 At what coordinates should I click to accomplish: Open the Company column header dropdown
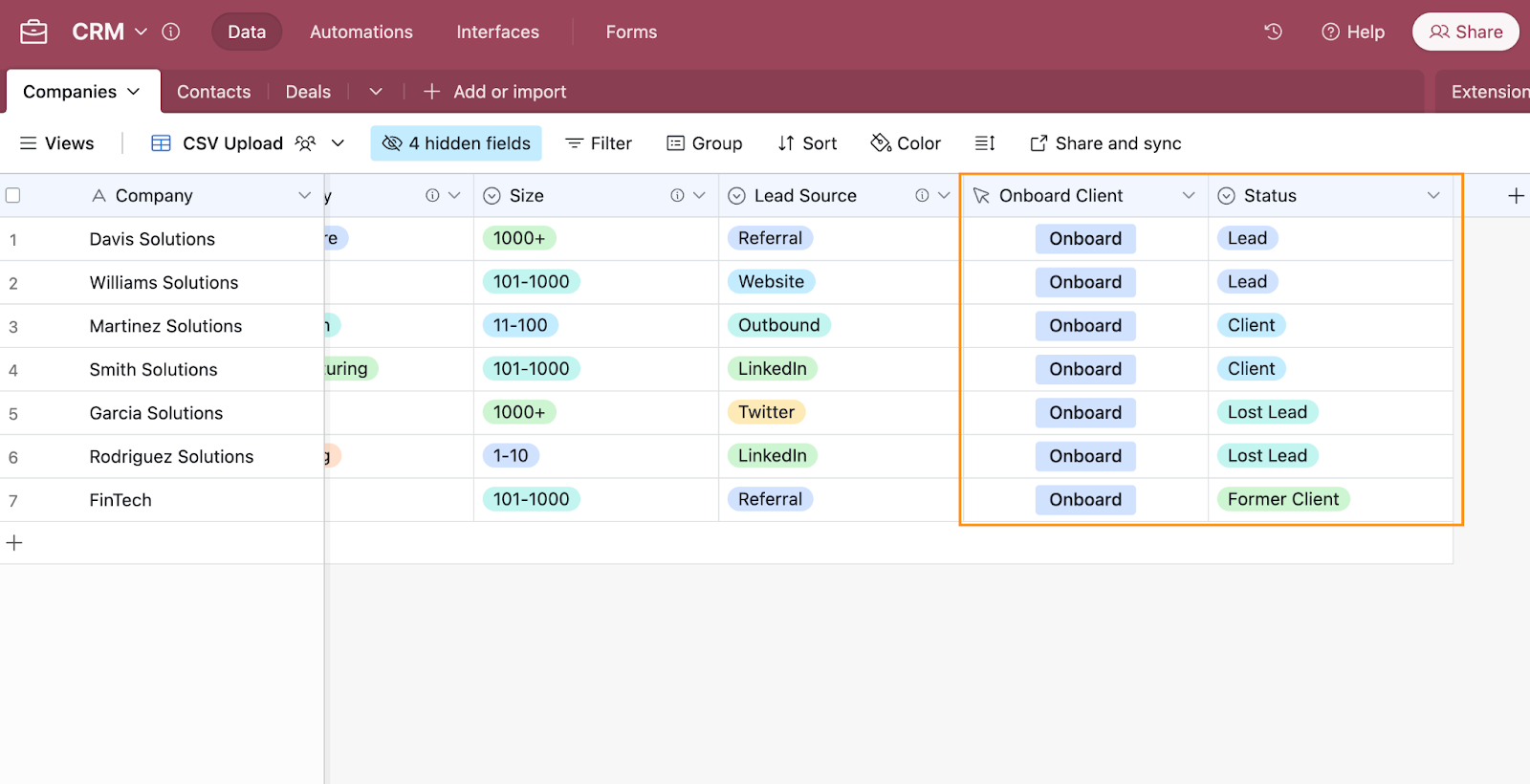pyautogui.click(x=304, y=195)
